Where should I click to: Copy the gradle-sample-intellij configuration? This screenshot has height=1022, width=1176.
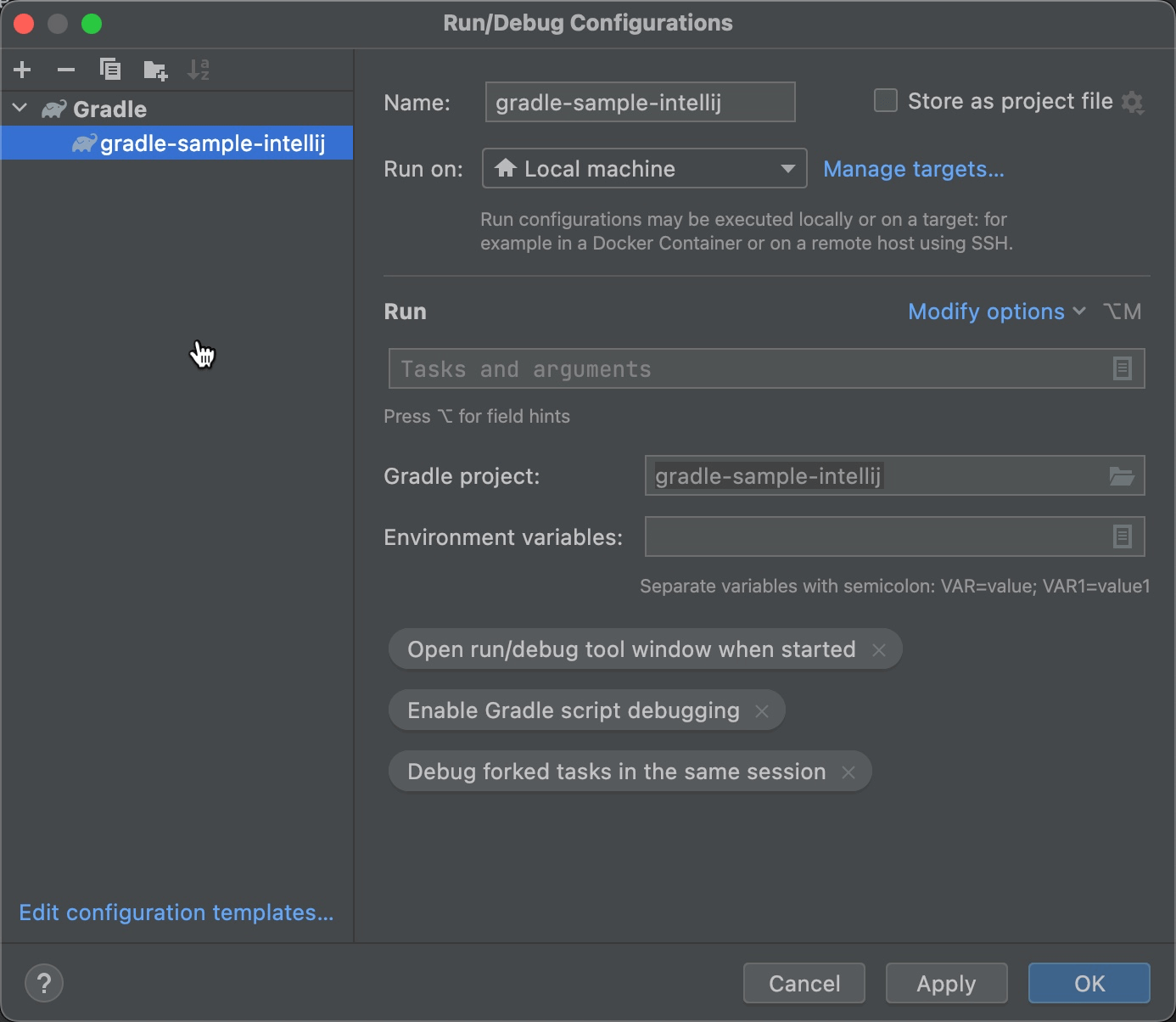pos(110,70)
